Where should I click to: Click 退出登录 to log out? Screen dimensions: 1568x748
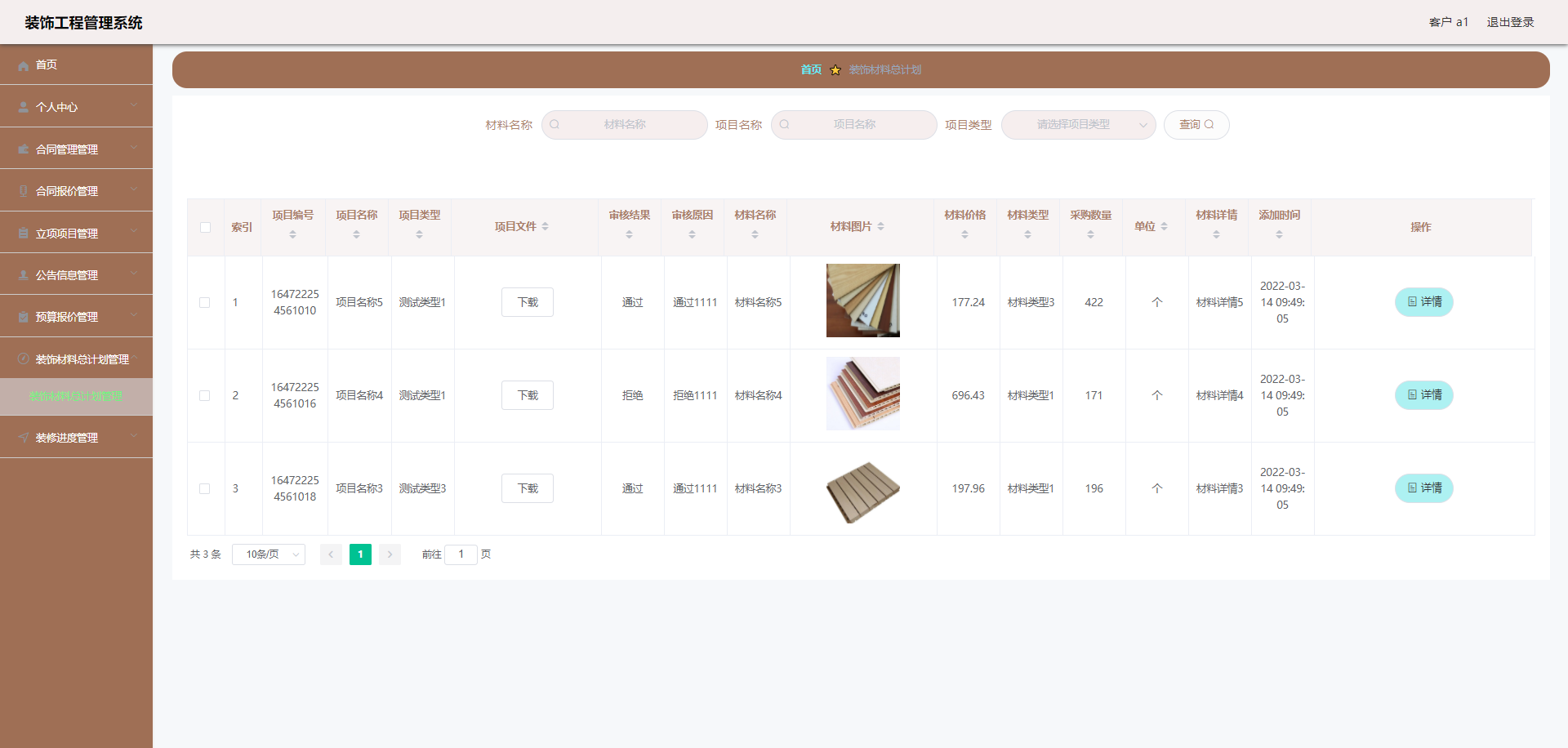click(x=1510, y=22)
